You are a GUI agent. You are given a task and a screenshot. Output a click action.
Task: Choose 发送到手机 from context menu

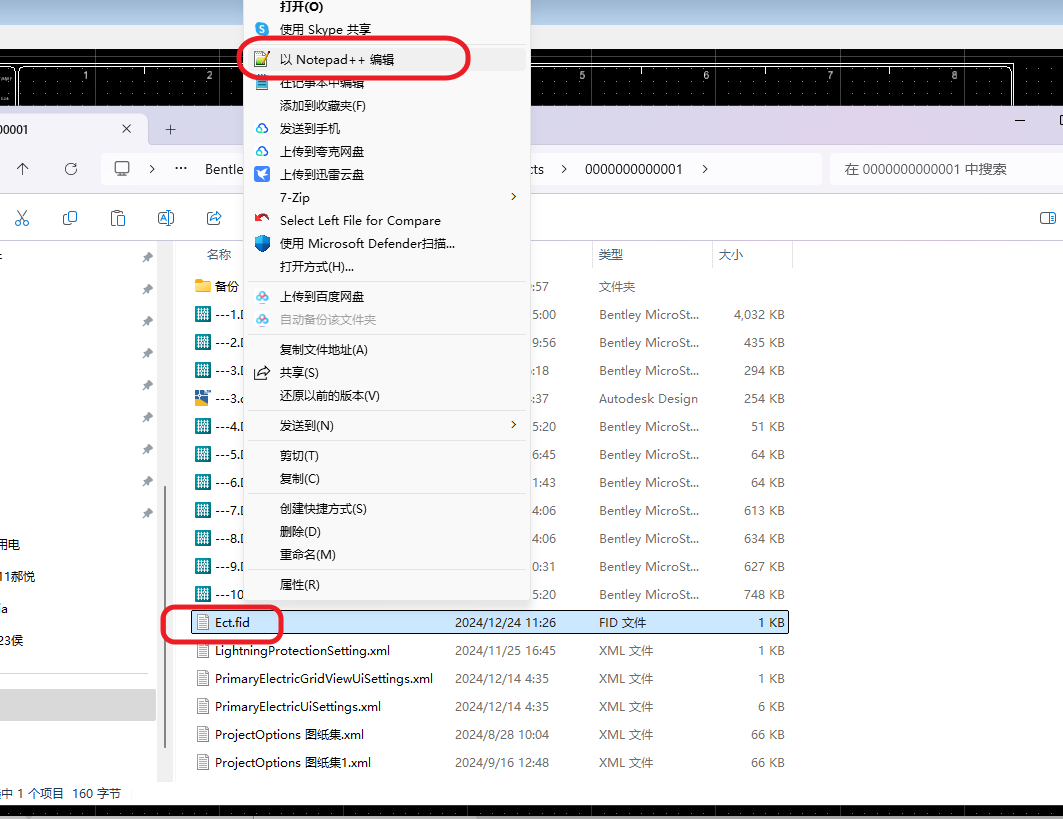[x=386, y=129]
